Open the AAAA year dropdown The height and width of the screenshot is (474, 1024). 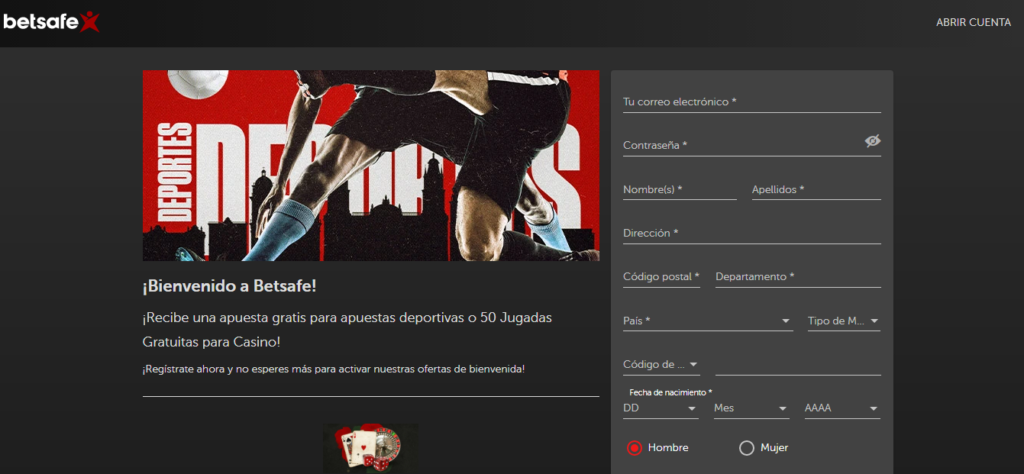point(842,408)
